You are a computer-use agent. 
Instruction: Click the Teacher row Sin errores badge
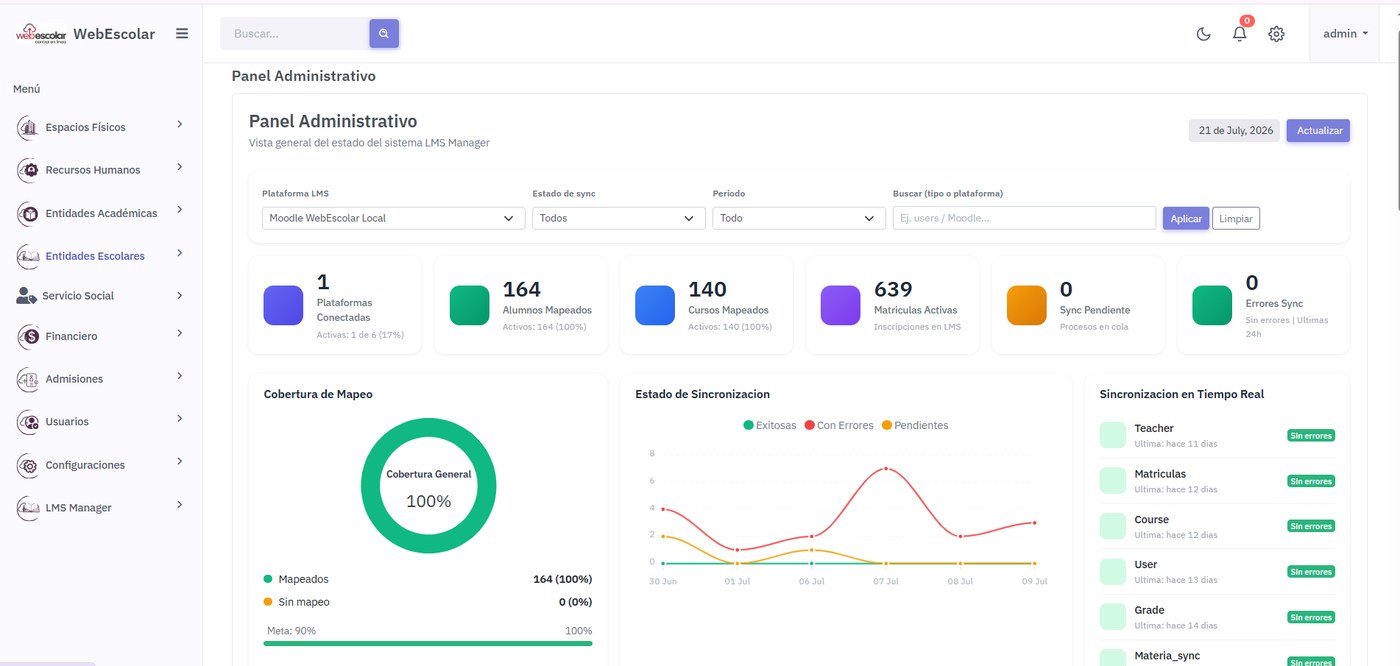click(1311, 436)
